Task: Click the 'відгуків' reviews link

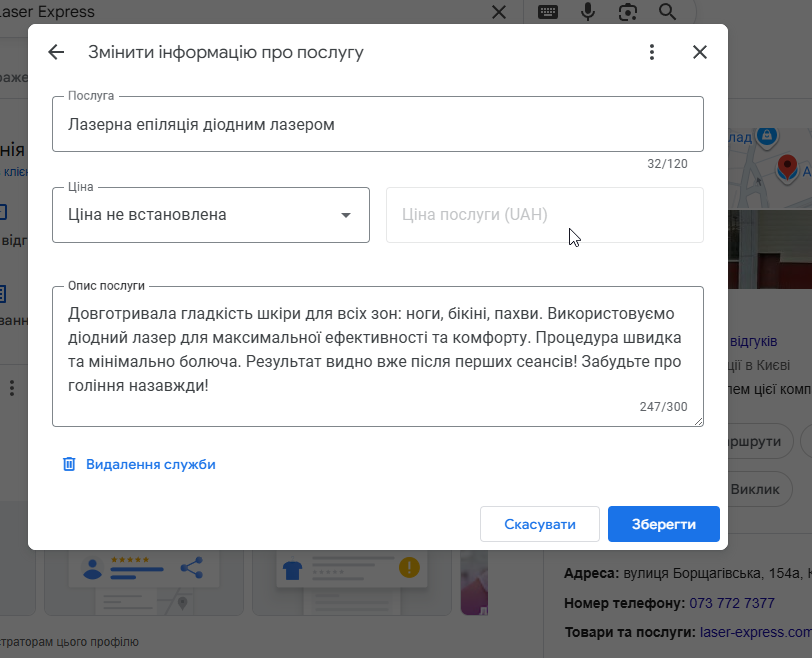Action: tap(753, 341)
